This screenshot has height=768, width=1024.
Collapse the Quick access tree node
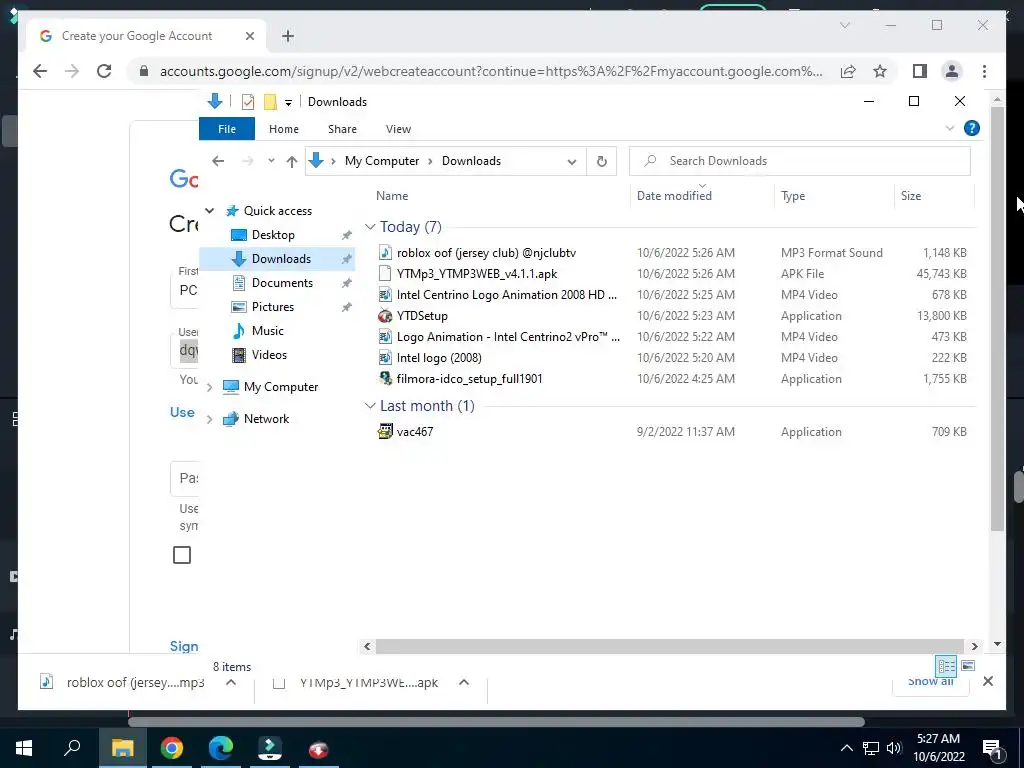coord(210,211)
